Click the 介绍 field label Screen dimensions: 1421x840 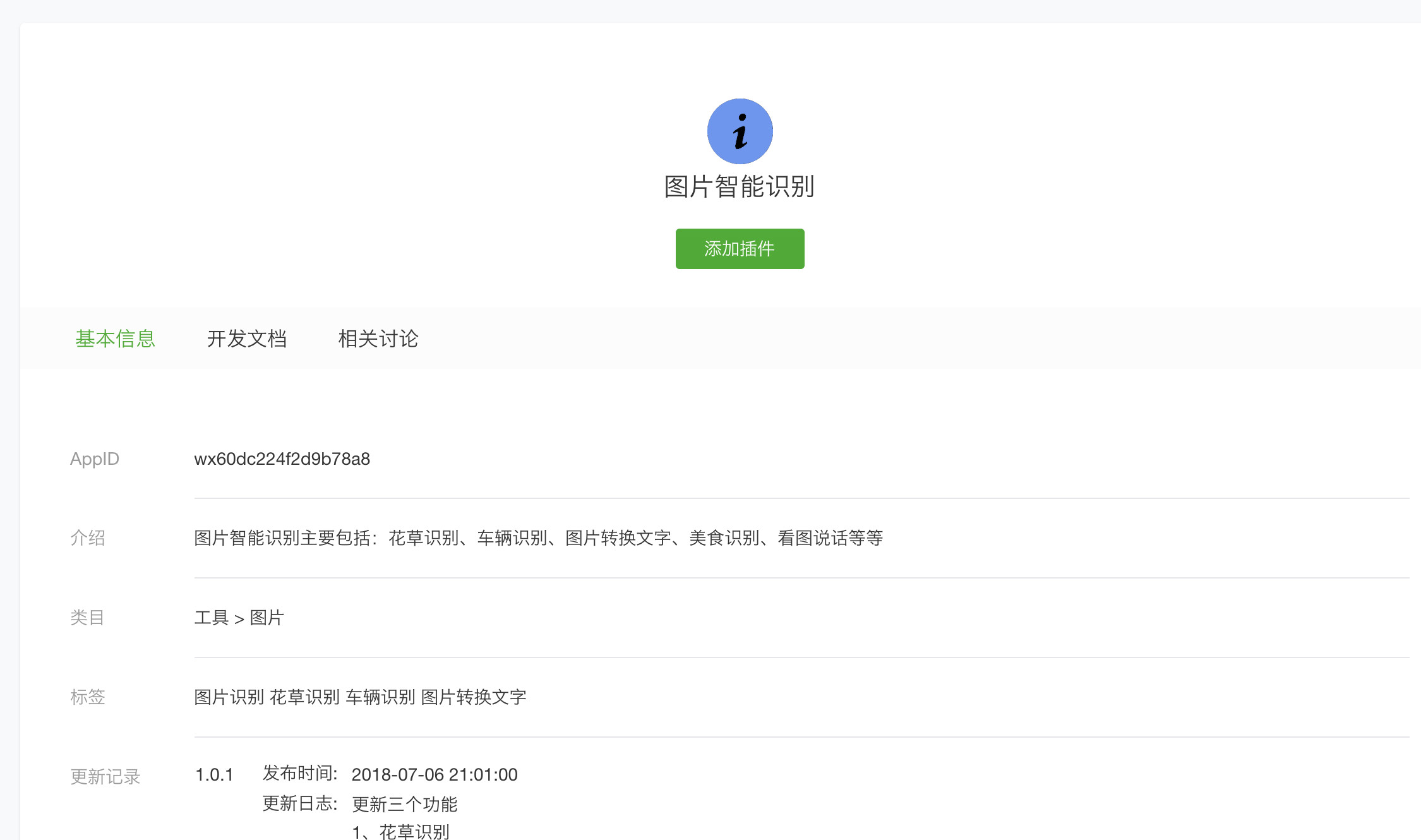coord(88,538)
